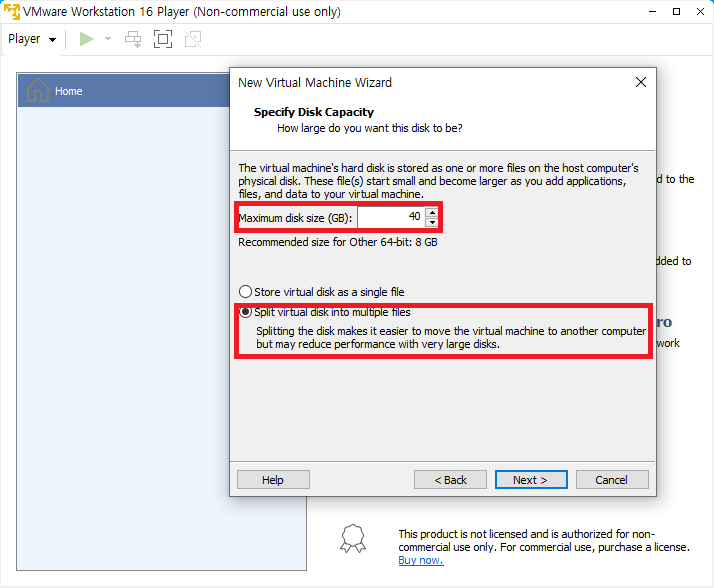Click 'Recommended size for Other 64-bit: 8 GB' text
714x588 pixels.
337,242
